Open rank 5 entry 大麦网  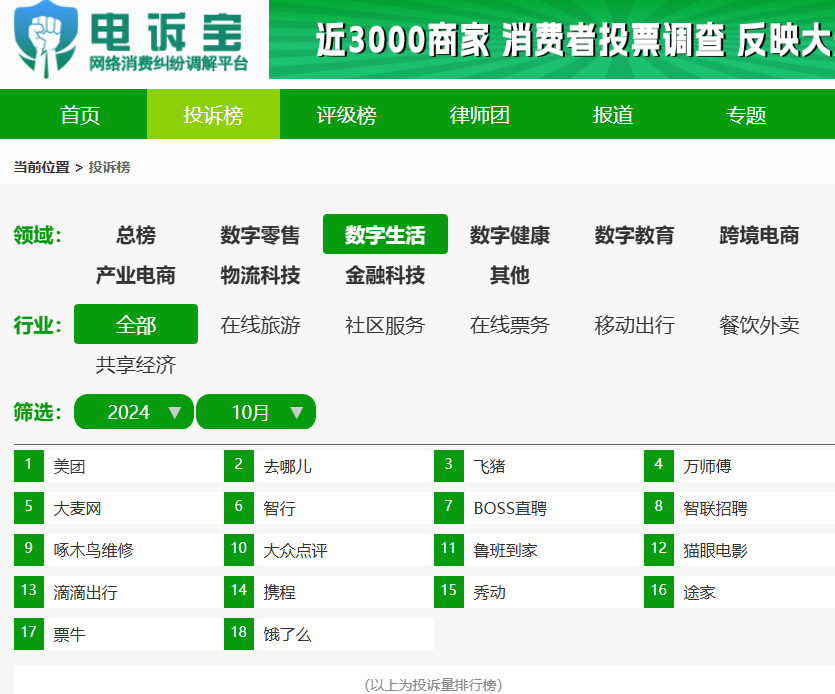[x=77, y=509]
